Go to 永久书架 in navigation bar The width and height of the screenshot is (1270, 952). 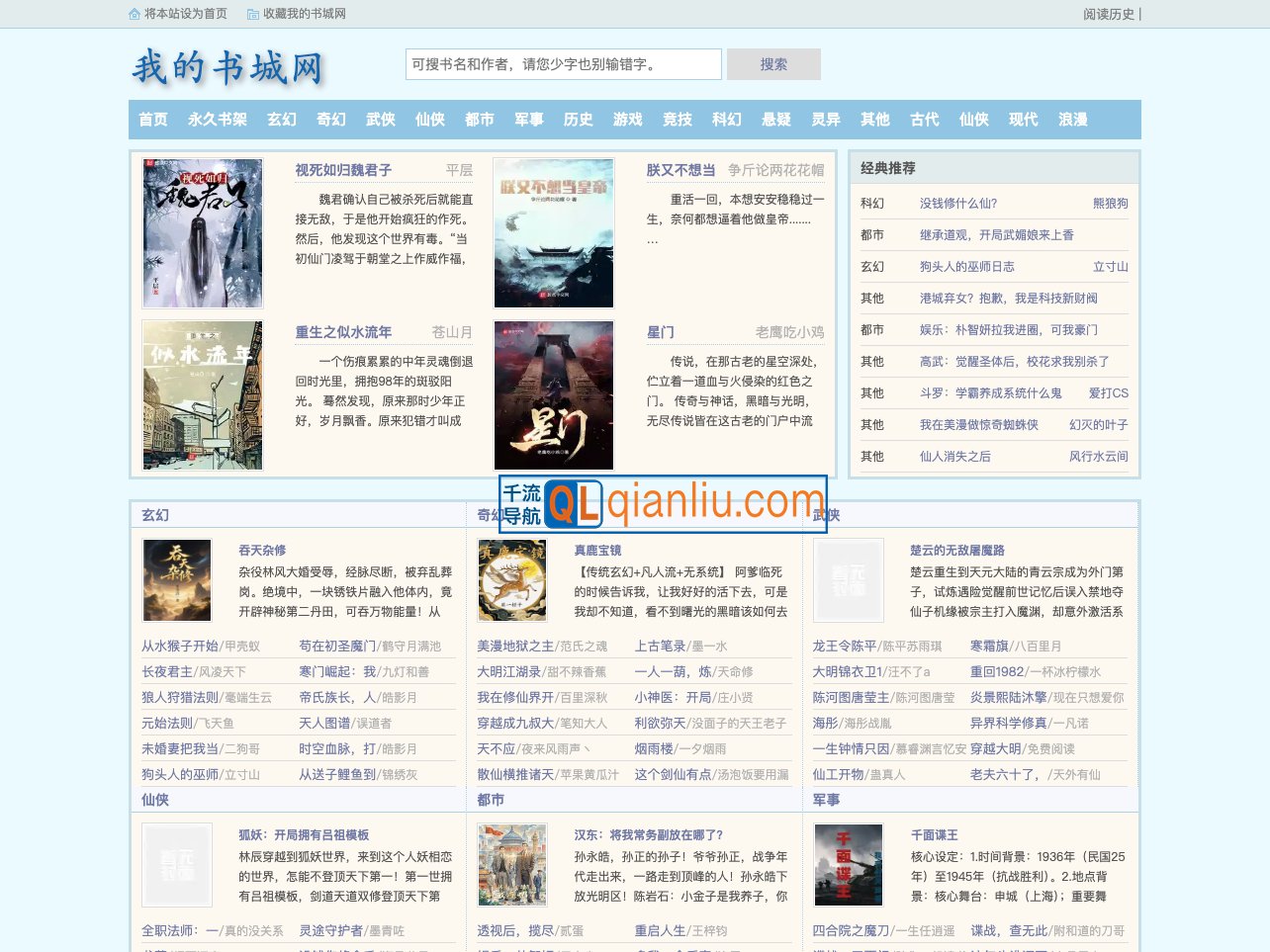click(x=218, y=120)
